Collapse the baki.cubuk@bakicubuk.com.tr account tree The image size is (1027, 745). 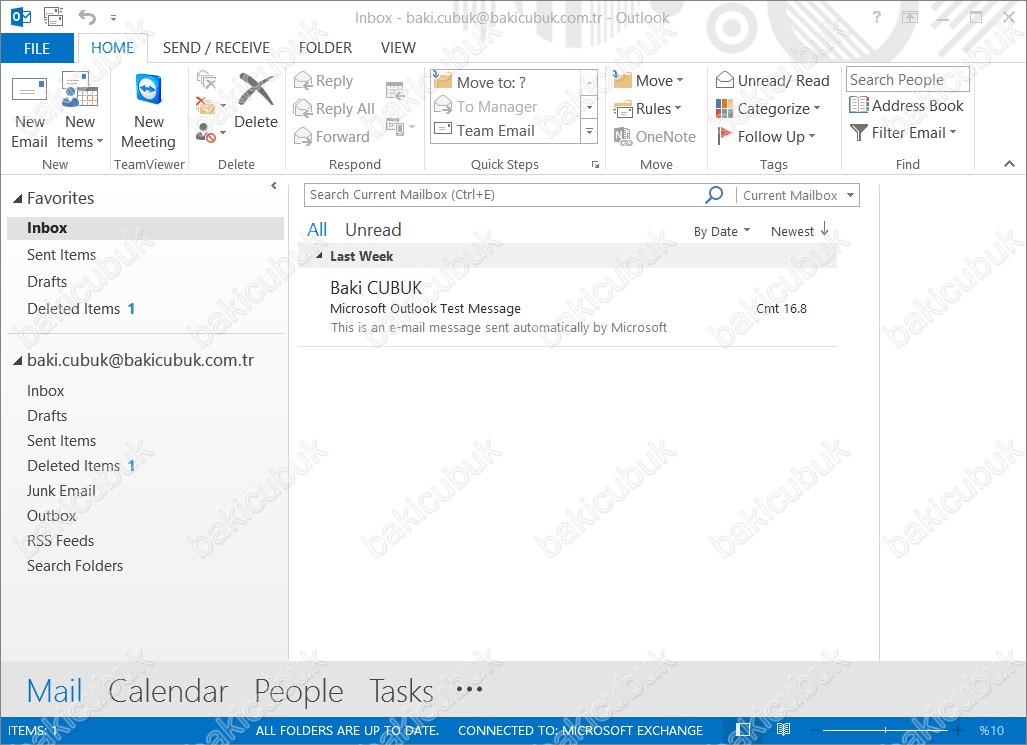pos(18,360)
